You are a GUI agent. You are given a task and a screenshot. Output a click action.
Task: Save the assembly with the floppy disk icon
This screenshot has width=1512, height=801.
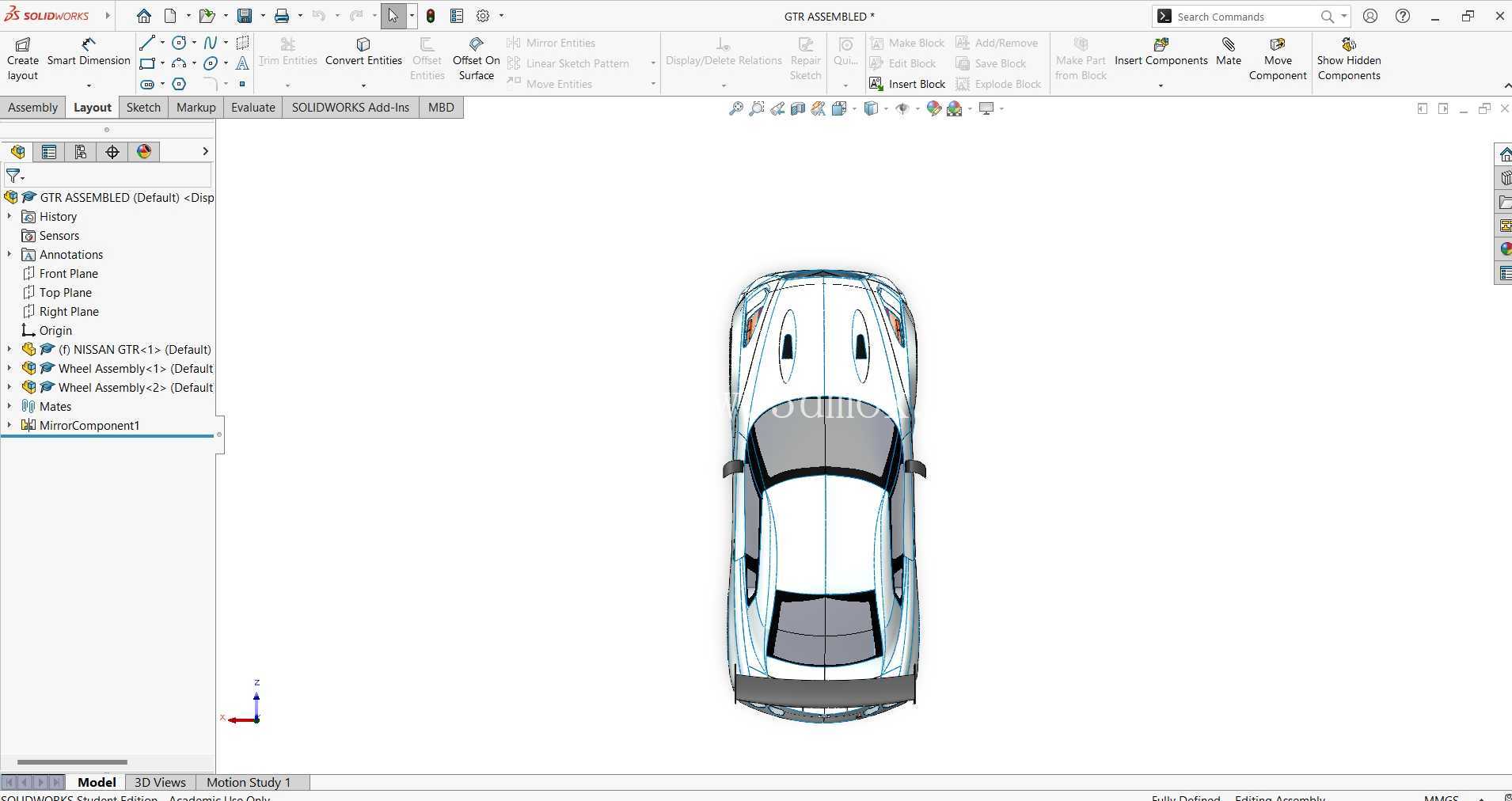click(x=245, y=16)
